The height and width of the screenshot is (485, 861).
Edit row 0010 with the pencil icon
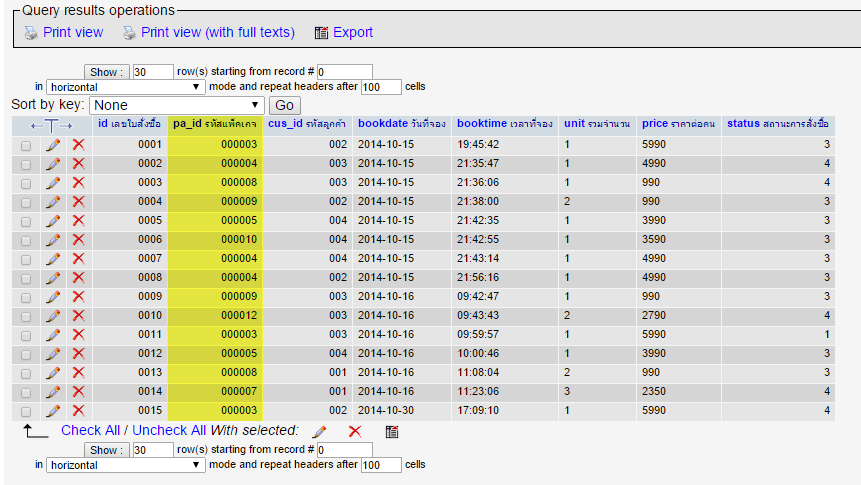(53, 316)
